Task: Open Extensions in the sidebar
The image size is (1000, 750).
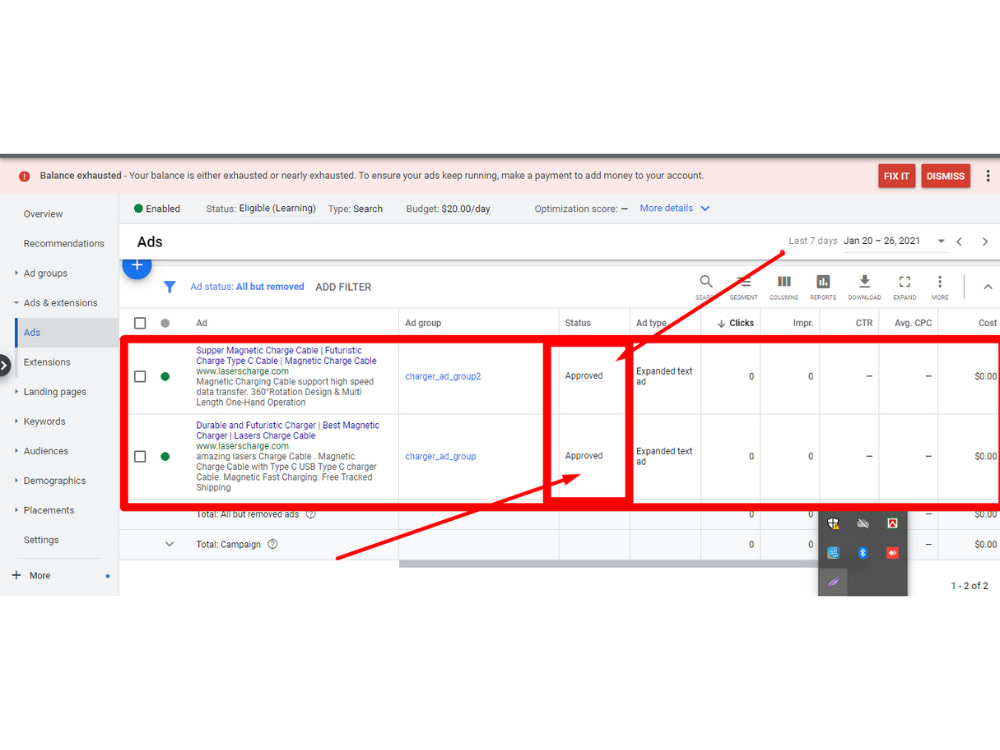Action: [47, 362]
